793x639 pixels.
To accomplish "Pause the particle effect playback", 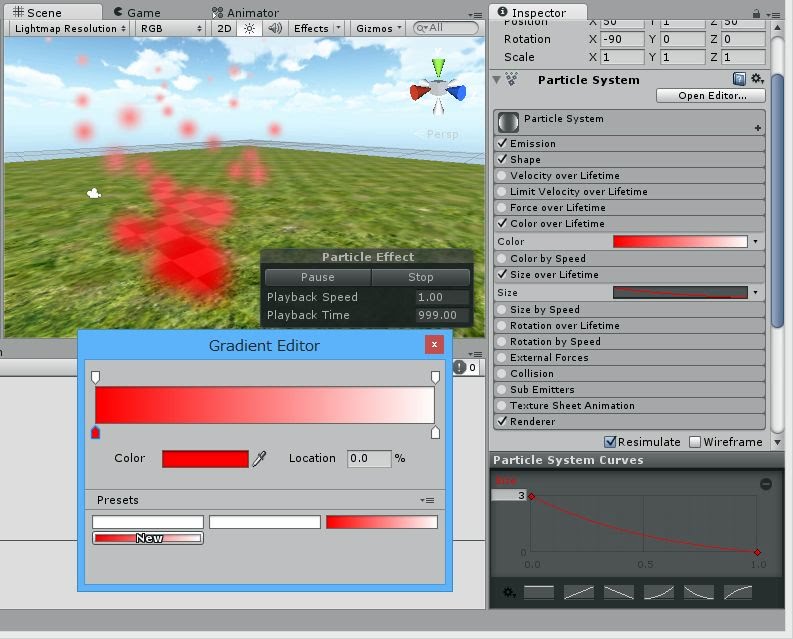I will click(317, 277).
